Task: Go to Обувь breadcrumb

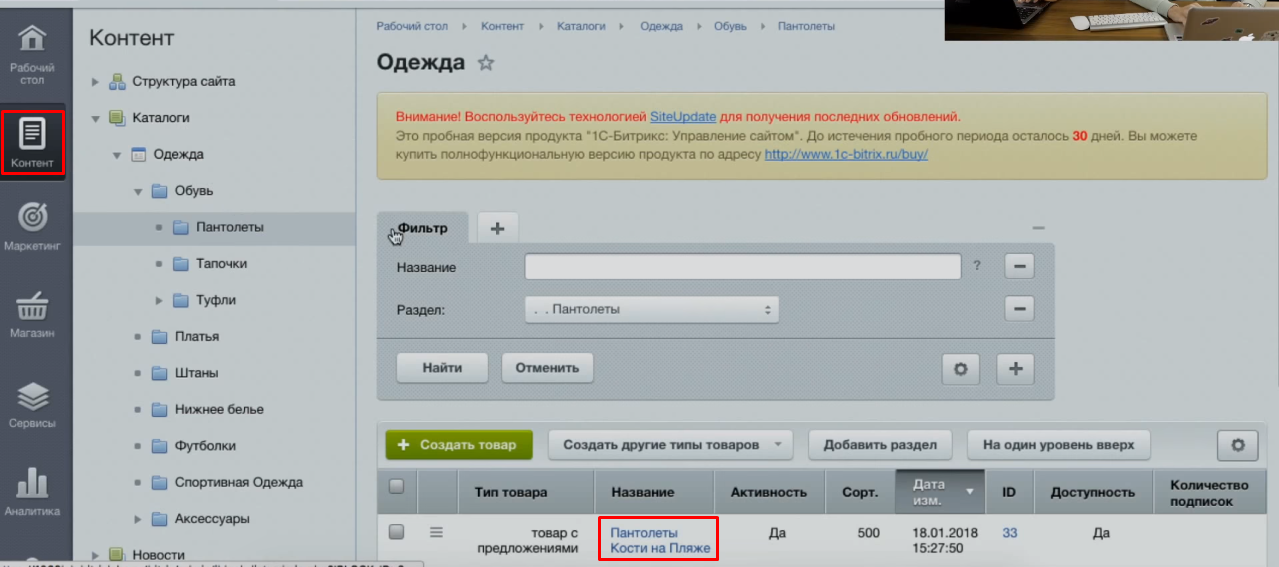Action: (730, 26)
